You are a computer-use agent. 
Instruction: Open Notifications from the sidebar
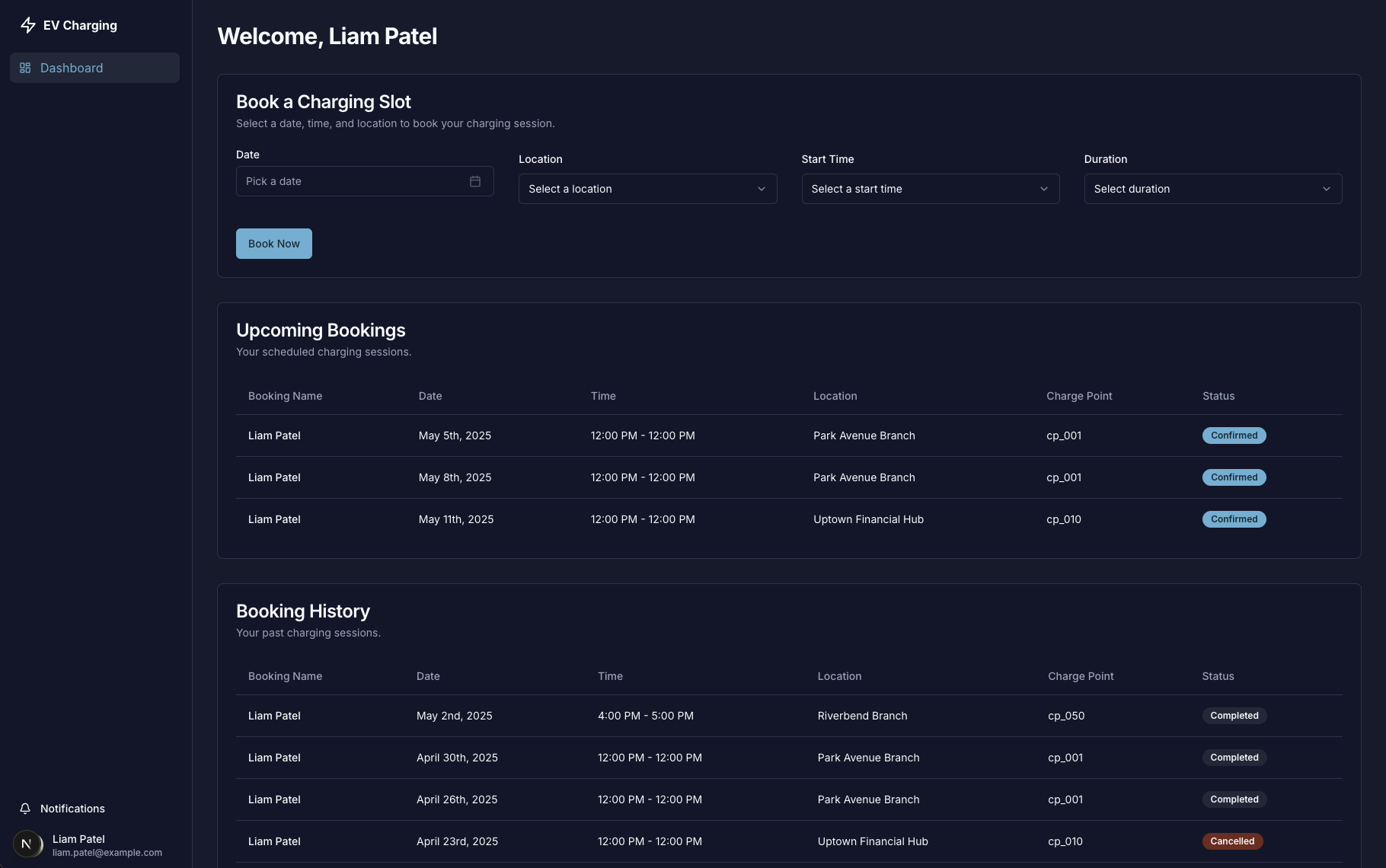[x=72, y=809]
